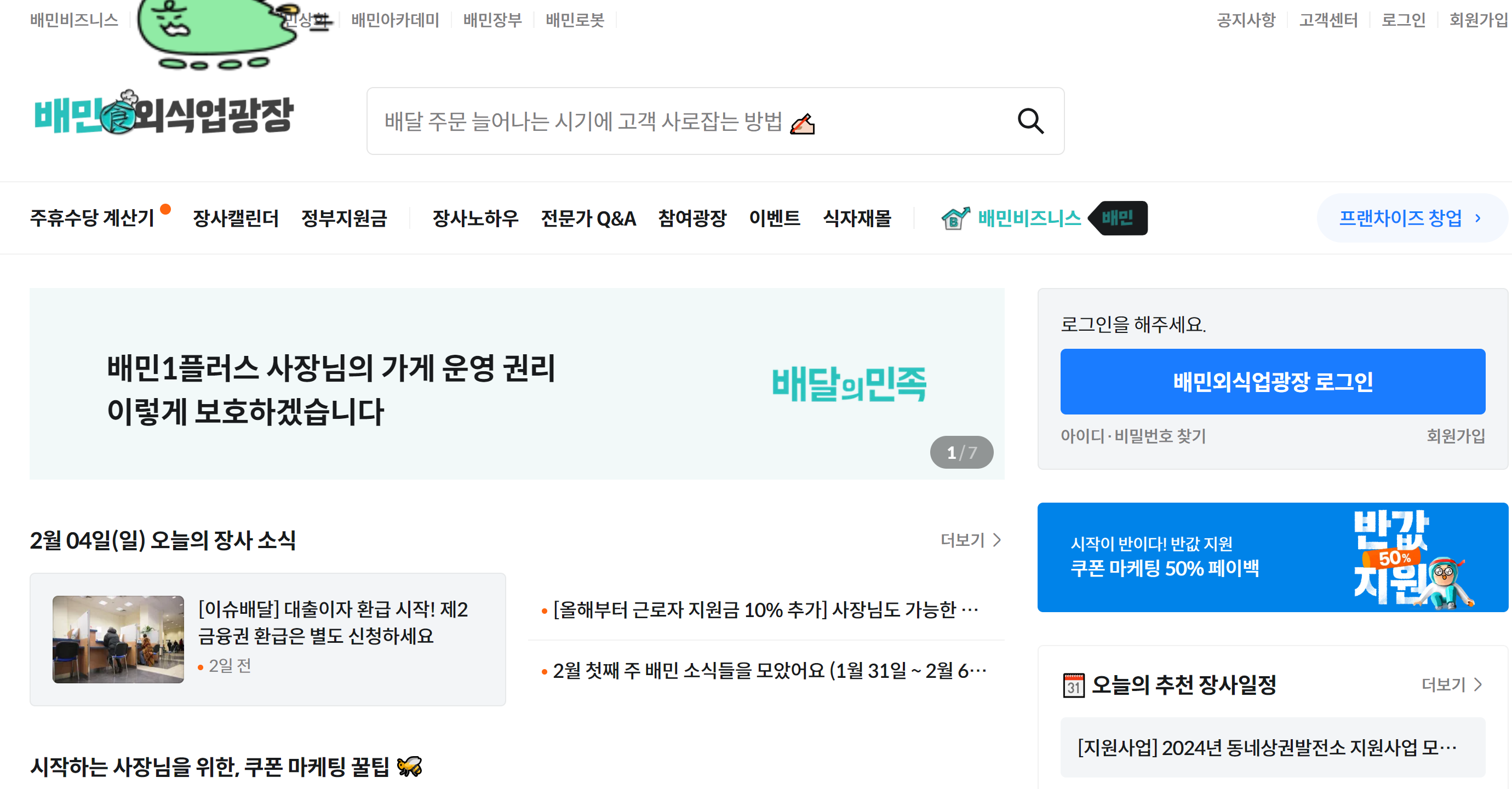Click 아이디·비밀번호 찾기 link
The height and width of the screenshot is (789, 1512).
[1132, 436]
